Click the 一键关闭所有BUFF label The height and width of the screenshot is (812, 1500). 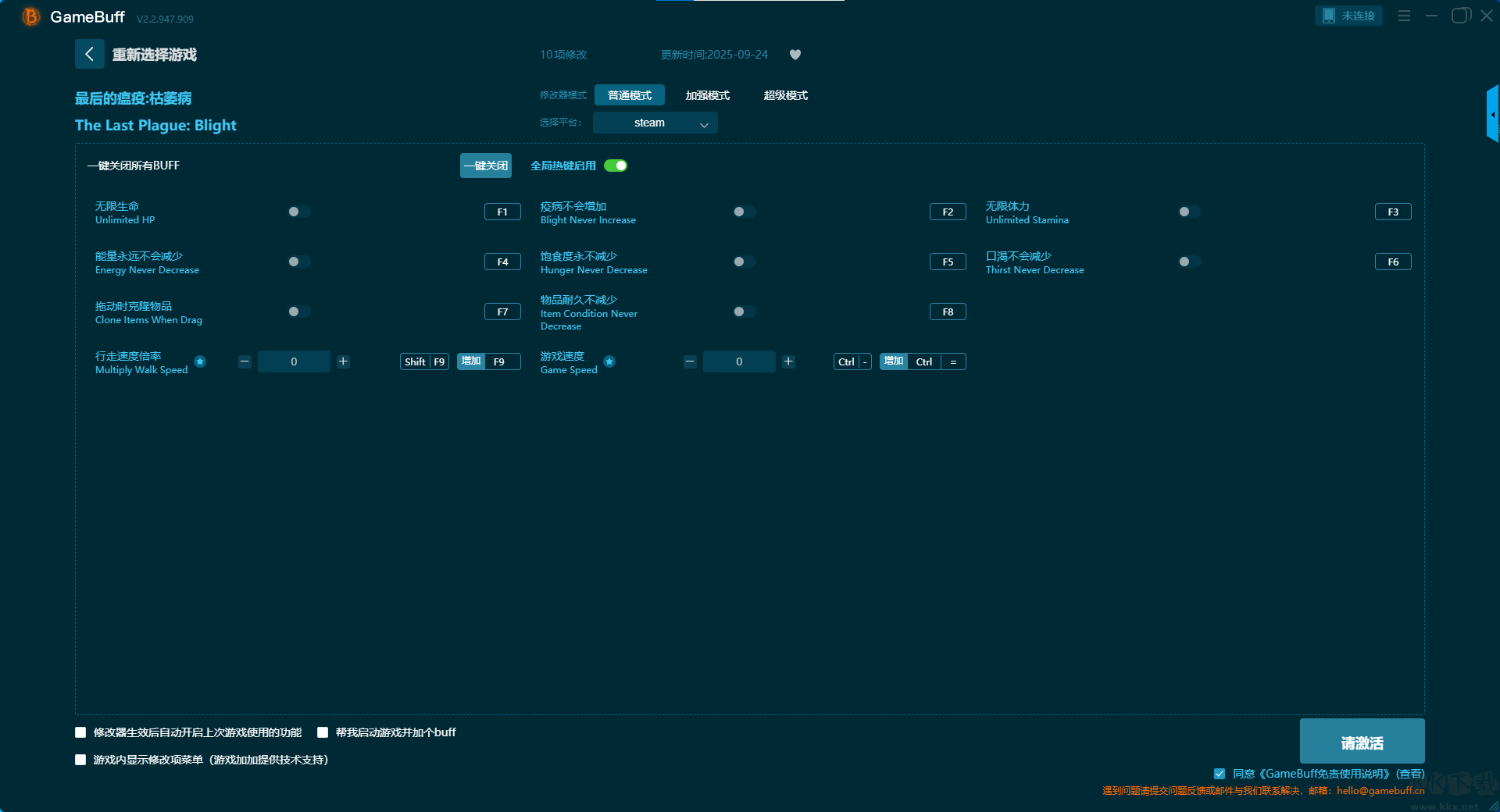[134, 166]
